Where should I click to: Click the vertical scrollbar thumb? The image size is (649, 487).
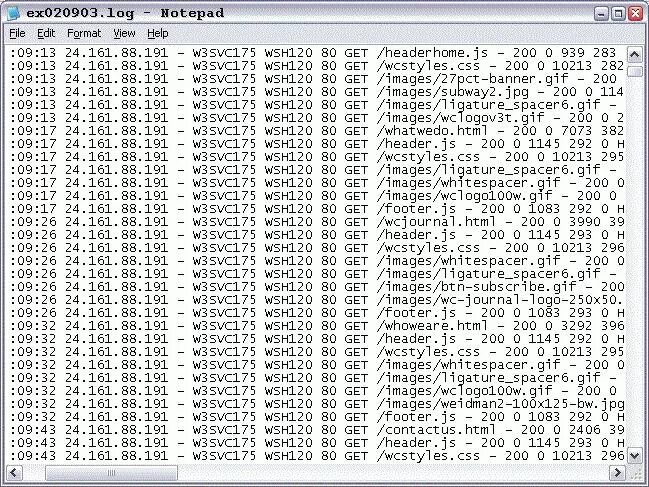(x=635, y=70)
